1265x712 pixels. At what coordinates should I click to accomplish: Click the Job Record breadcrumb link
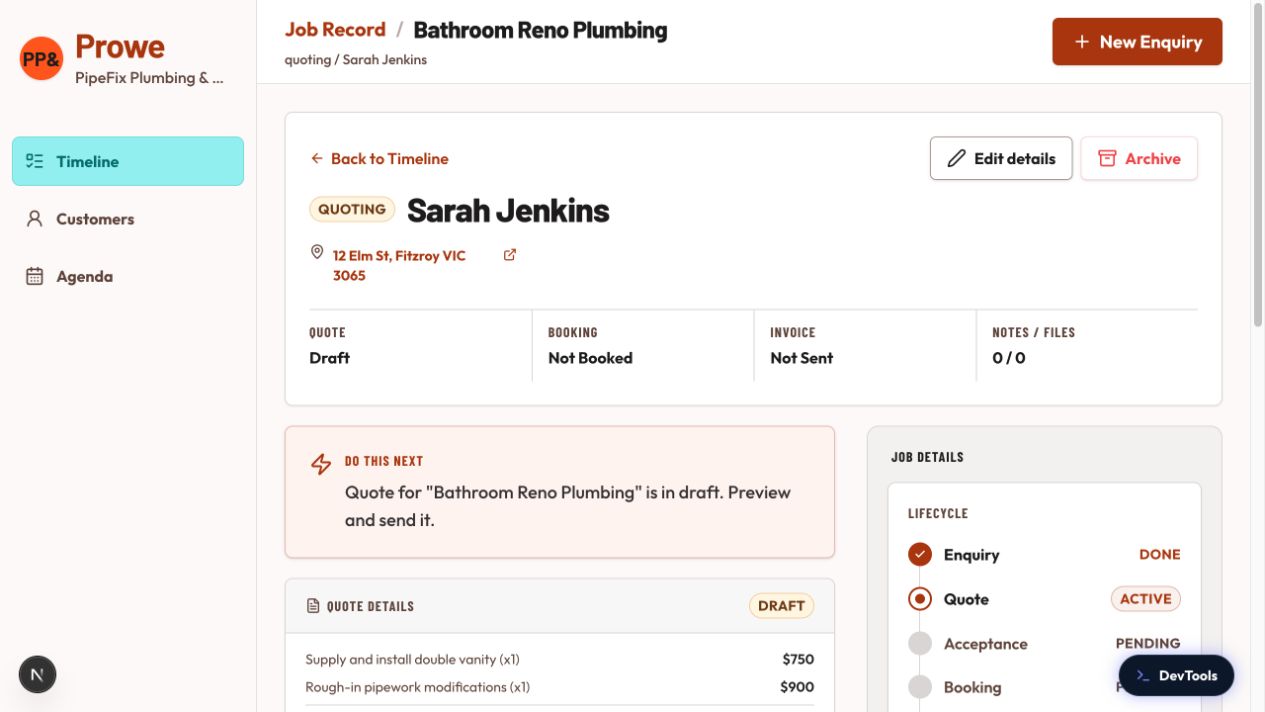[x=335, y=30]
